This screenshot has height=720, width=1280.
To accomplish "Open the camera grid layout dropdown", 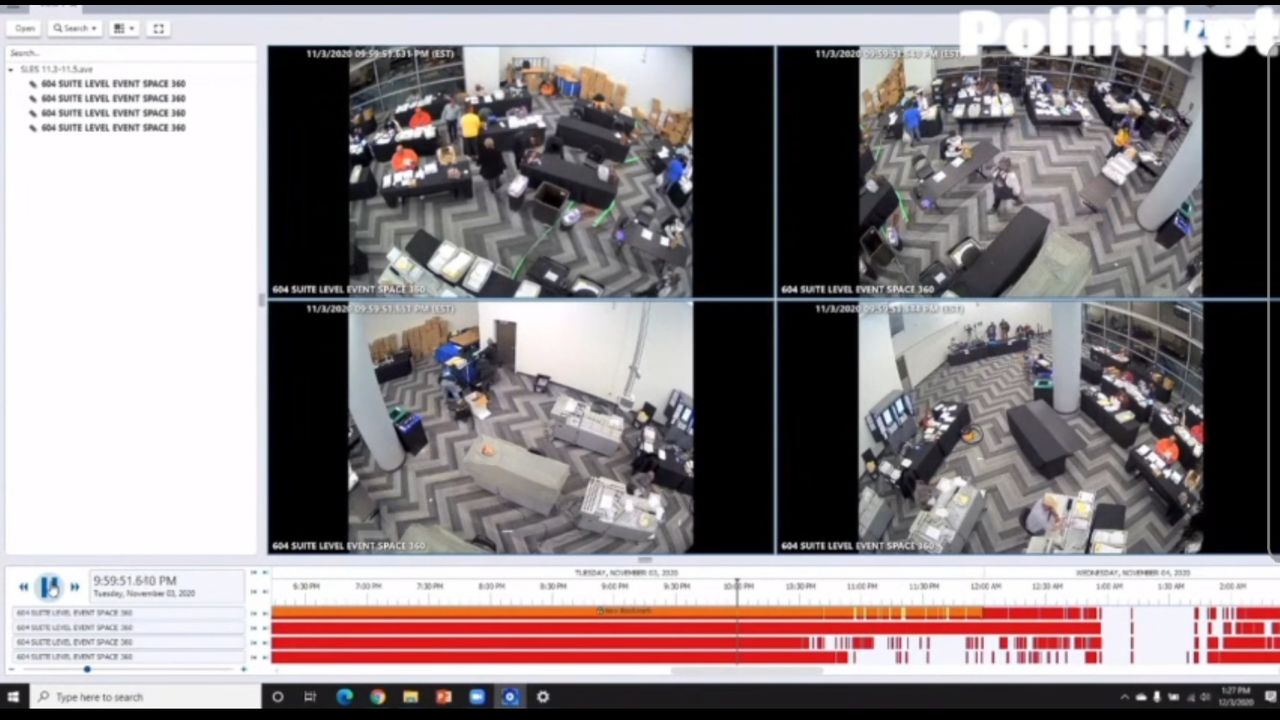I will [x=124, y=28].
